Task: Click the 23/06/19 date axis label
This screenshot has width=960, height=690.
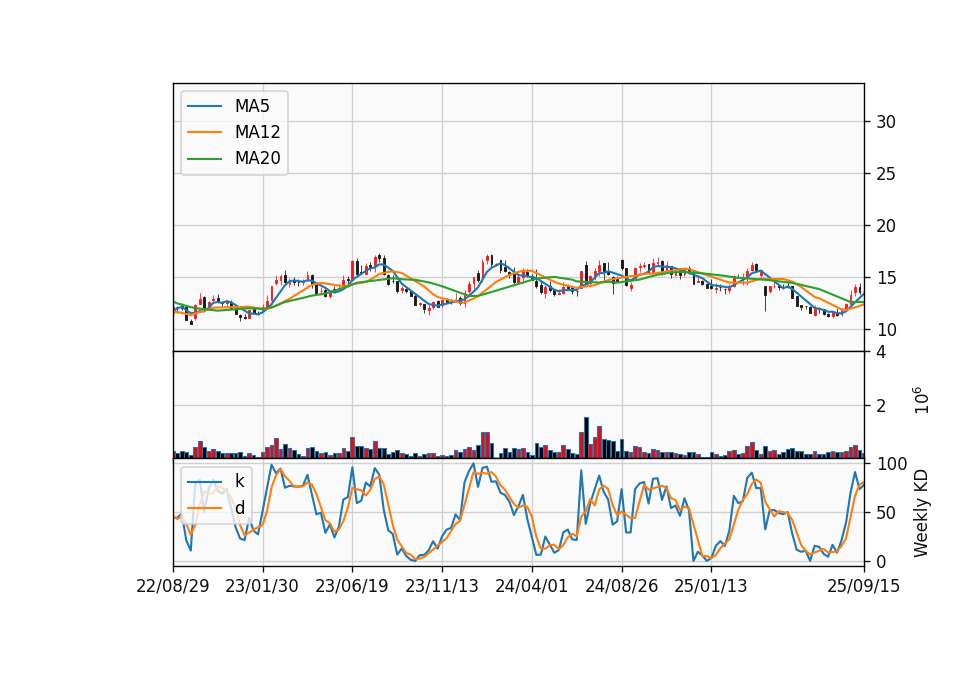Action: [x=351, y=586]
